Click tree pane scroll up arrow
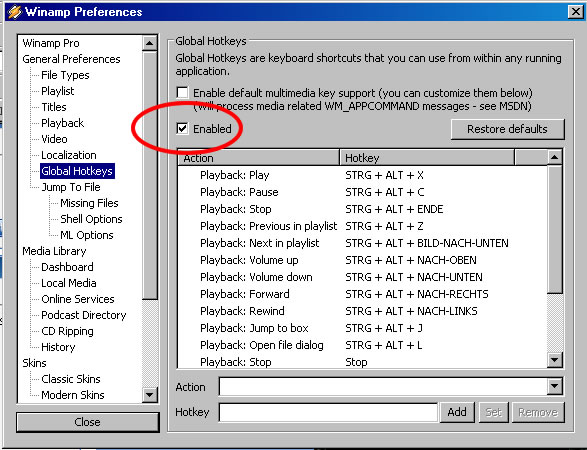The height and width of the screenshot is (450, 587). coord(150,43)
